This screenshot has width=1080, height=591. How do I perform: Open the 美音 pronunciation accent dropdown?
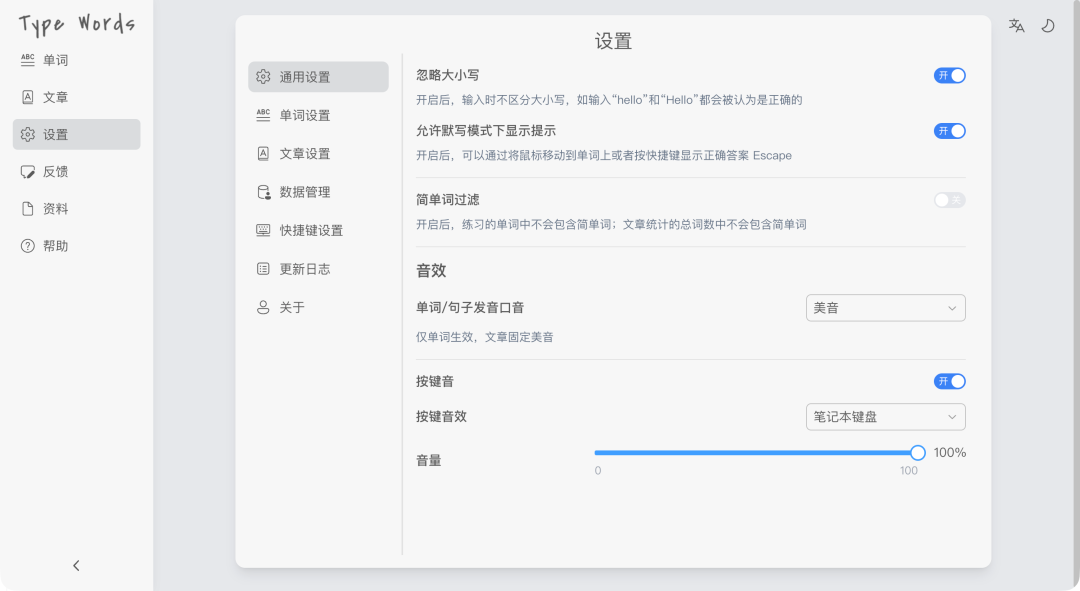[x=885, y=307]
